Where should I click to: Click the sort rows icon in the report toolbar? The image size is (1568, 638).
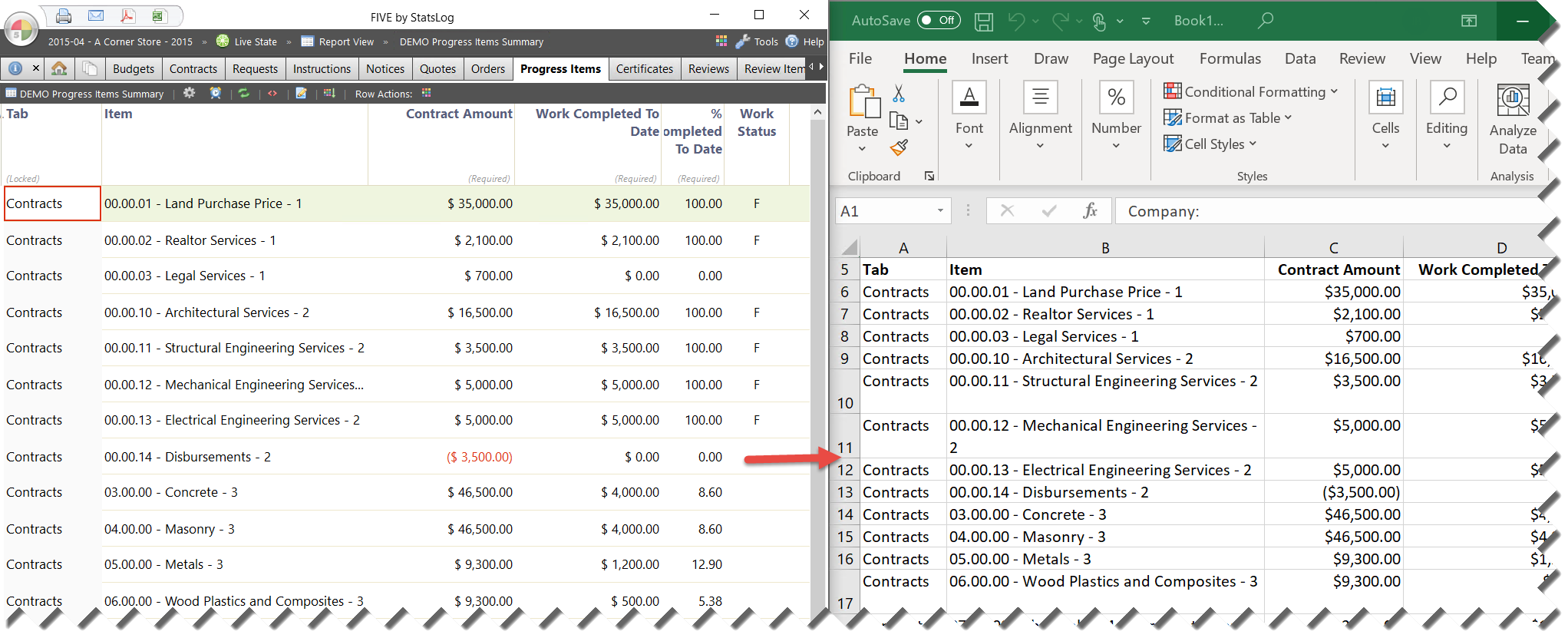(x=329, y=93)
